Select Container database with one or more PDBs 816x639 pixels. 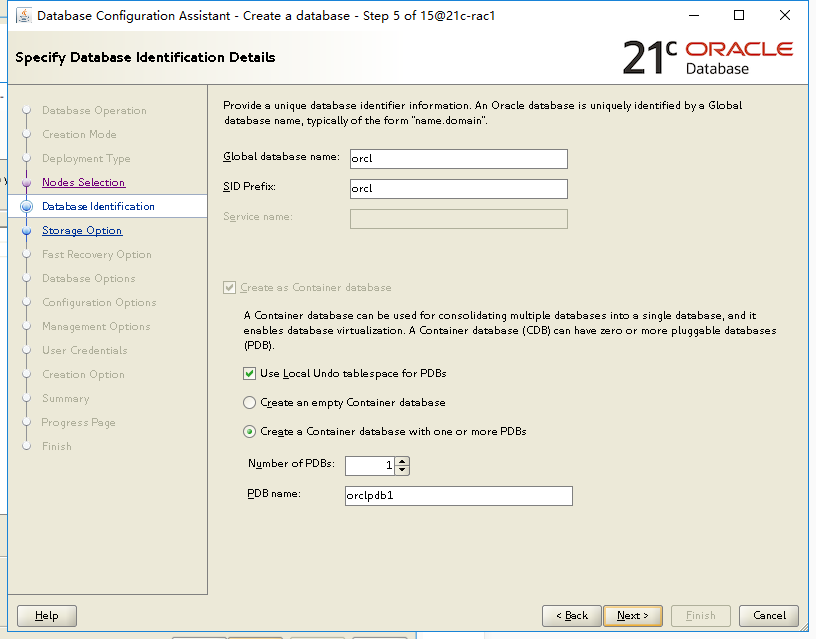pos(249,432)
